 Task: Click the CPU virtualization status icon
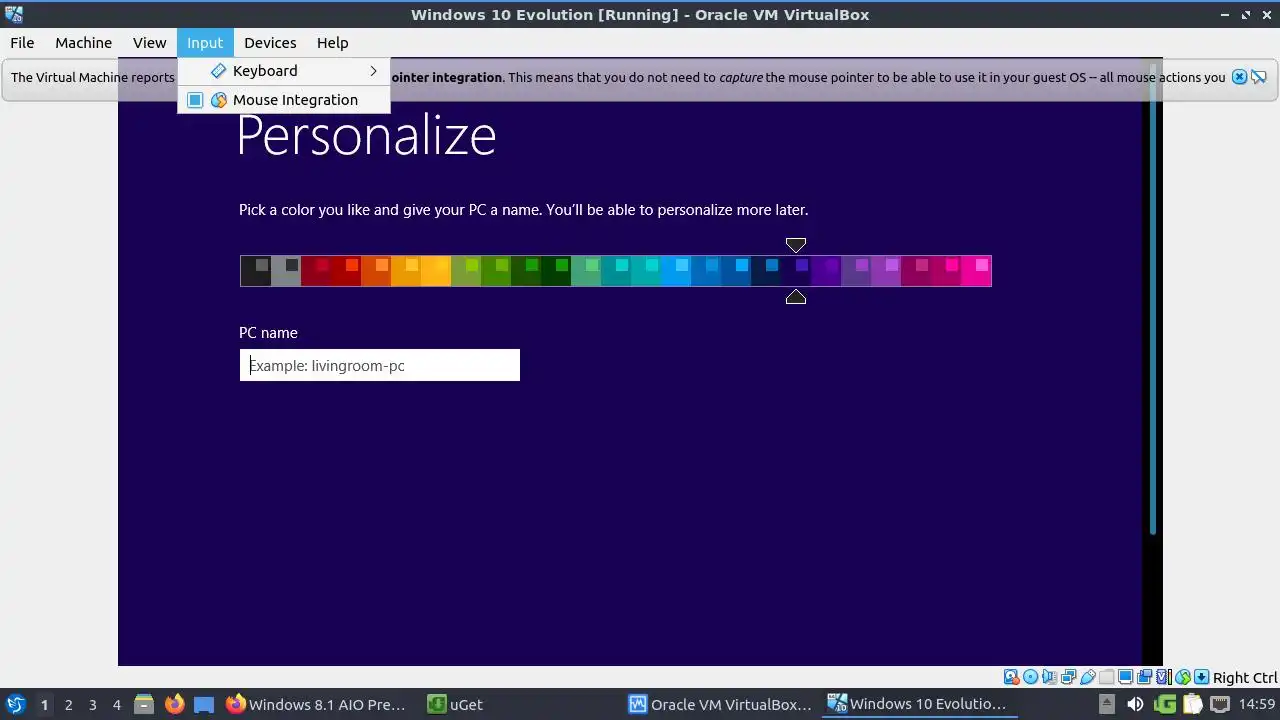[1164, 677]
